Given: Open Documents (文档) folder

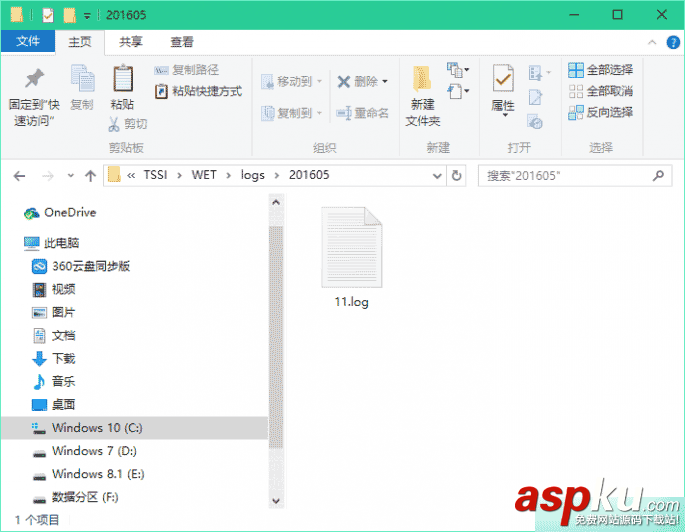Looking at the screenshot, I should (x=54, y=335).
